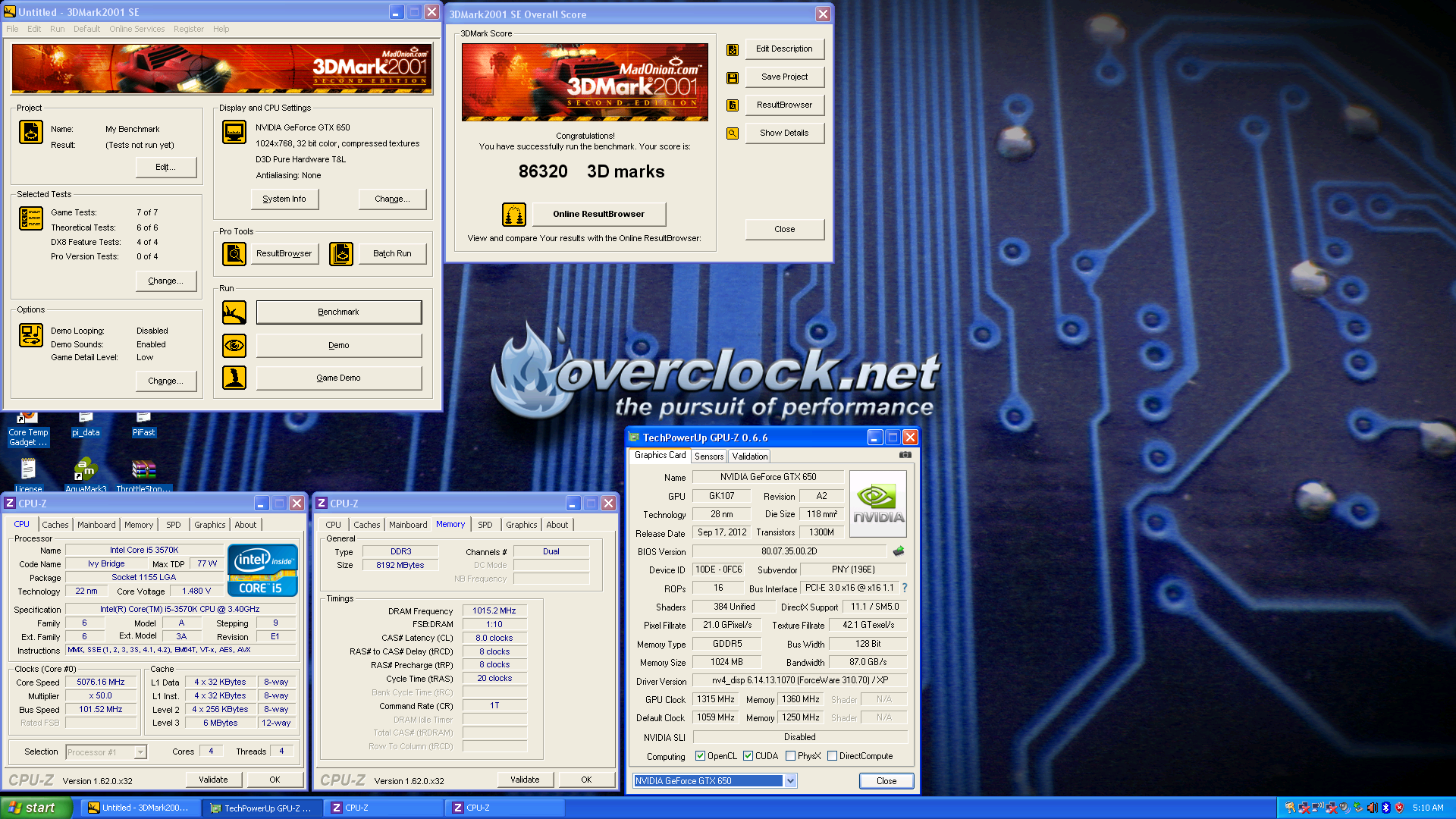Image resolution: width=1456 pixels, height=819 pixels.
Task: Switch to Validation tab in GPU-Z
Action: (x=749, y=457)
